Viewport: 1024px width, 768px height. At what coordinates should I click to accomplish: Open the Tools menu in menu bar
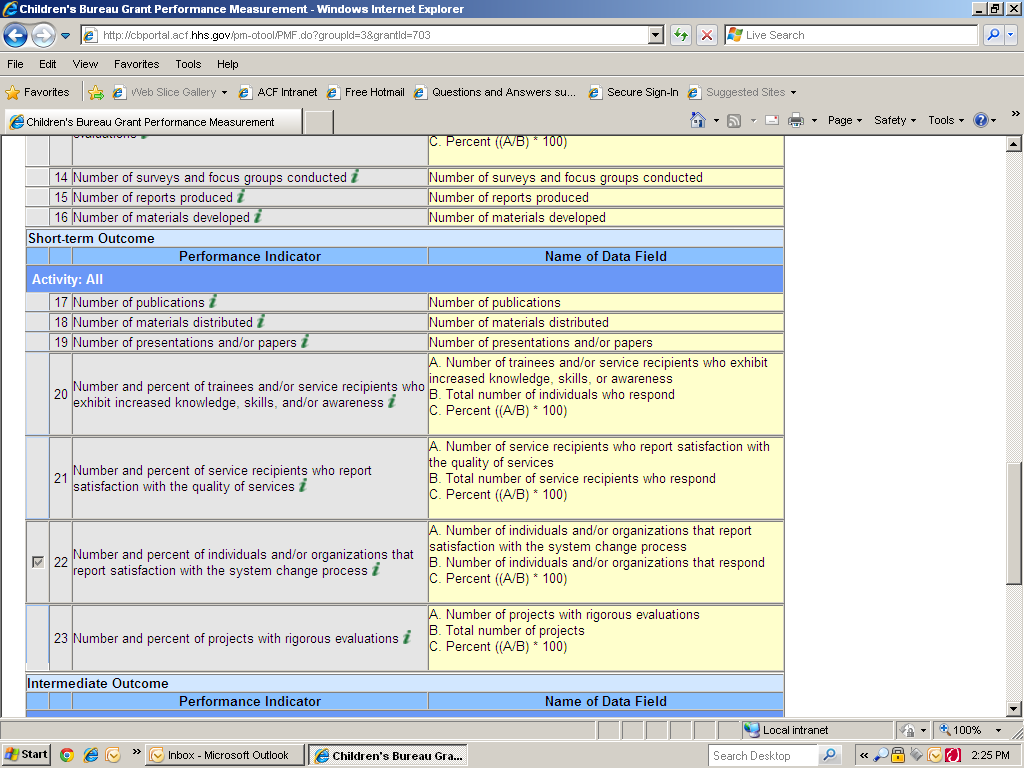(x=188, y=64)
